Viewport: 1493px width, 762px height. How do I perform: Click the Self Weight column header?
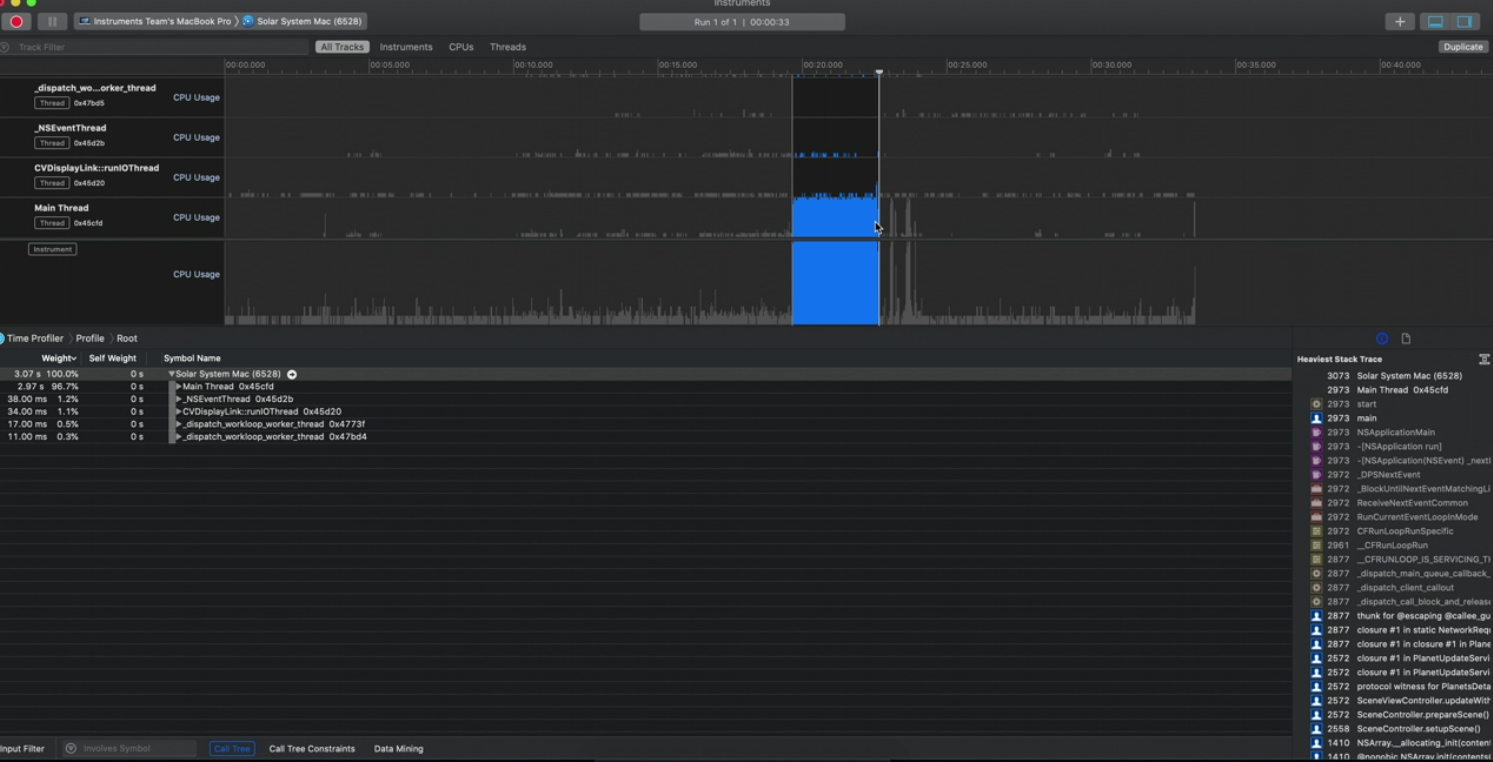[113, 358]
